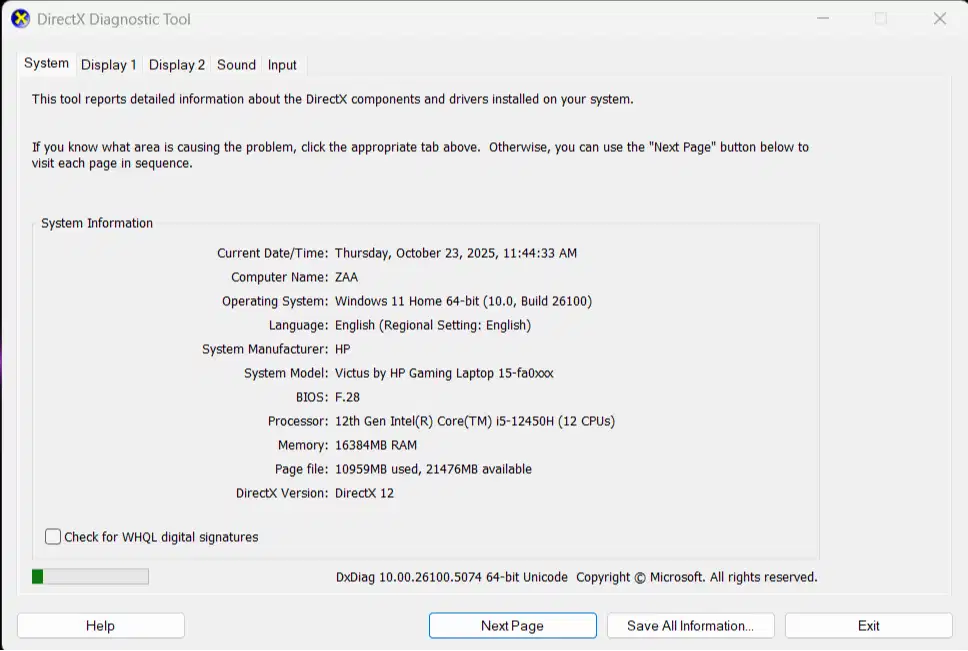Select the System tab
The width and height of the screenshot is (968, 651).
pos(47,64)
